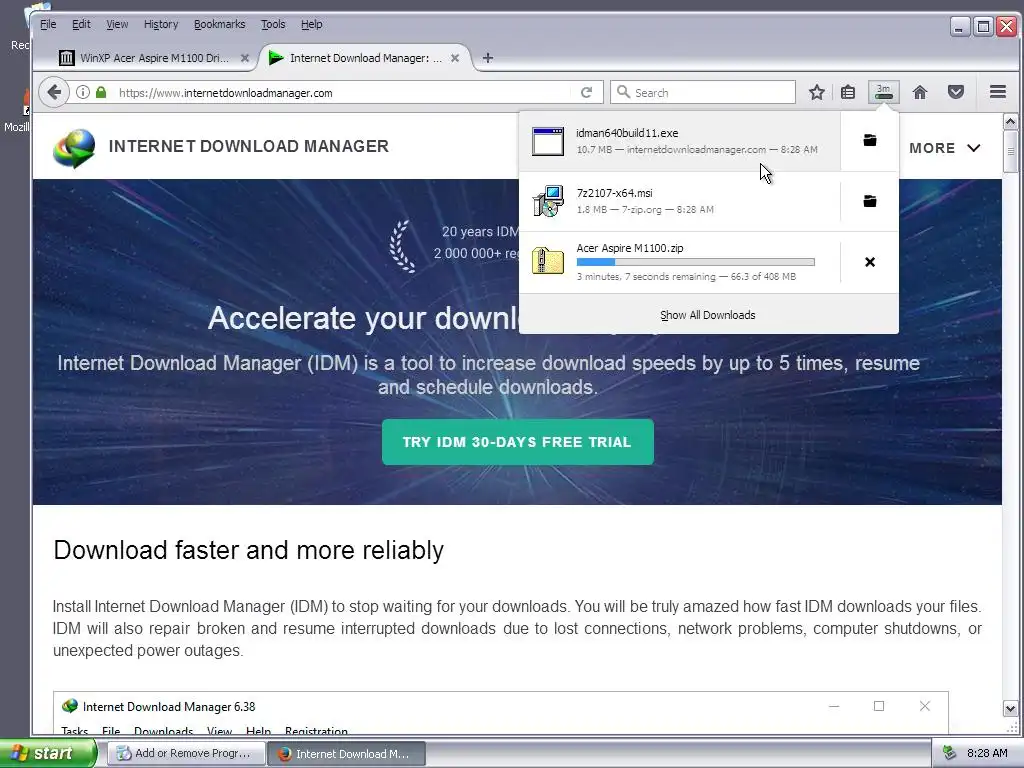Open containing folder for 7z2107-x64.msi
Viewport: 1024px width, 768px height.
(870, 201)
